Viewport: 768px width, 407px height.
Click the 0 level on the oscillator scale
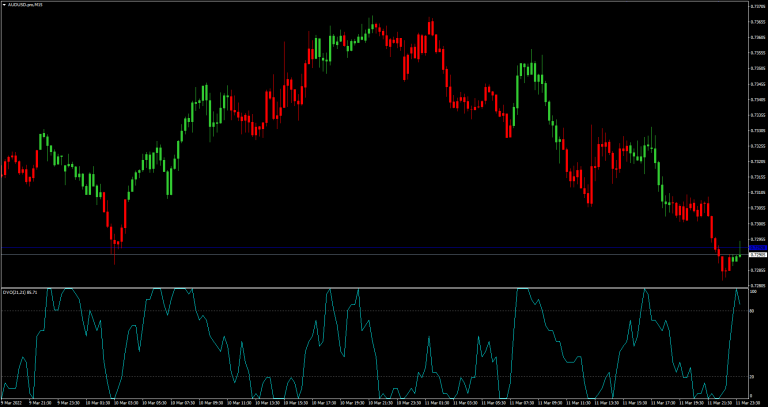pyautogui.click(x=751, y=396)
